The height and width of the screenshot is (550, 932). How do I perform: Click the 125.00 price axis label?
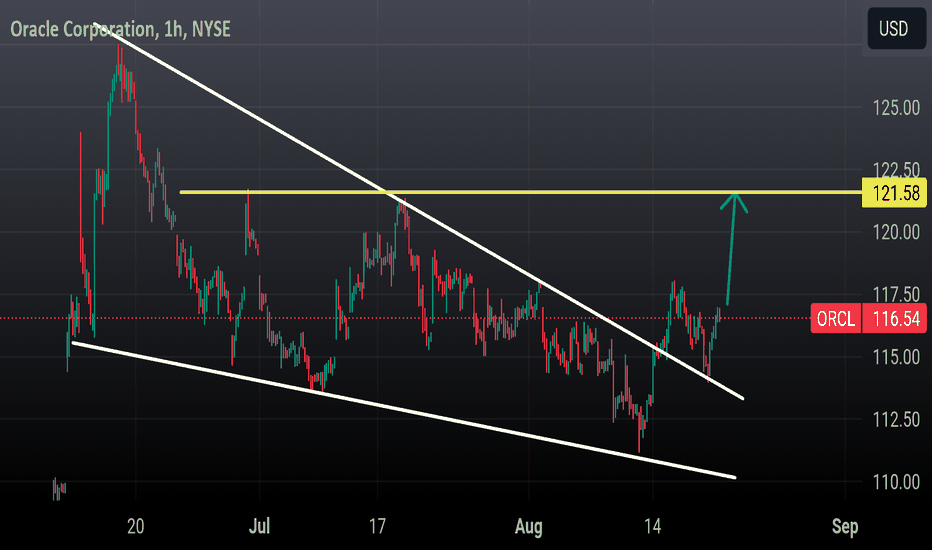(x=896, y=108)
